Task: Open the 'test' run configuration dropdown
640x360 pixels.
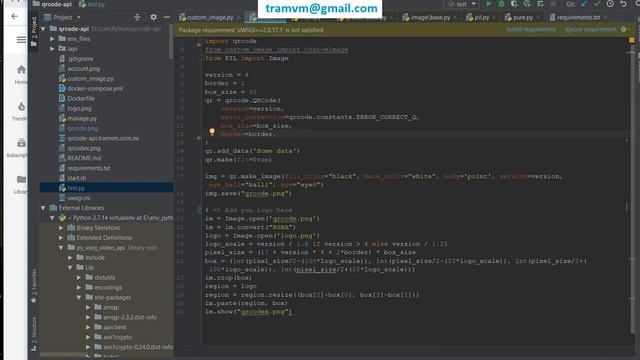Action: (x=462, y=4)
